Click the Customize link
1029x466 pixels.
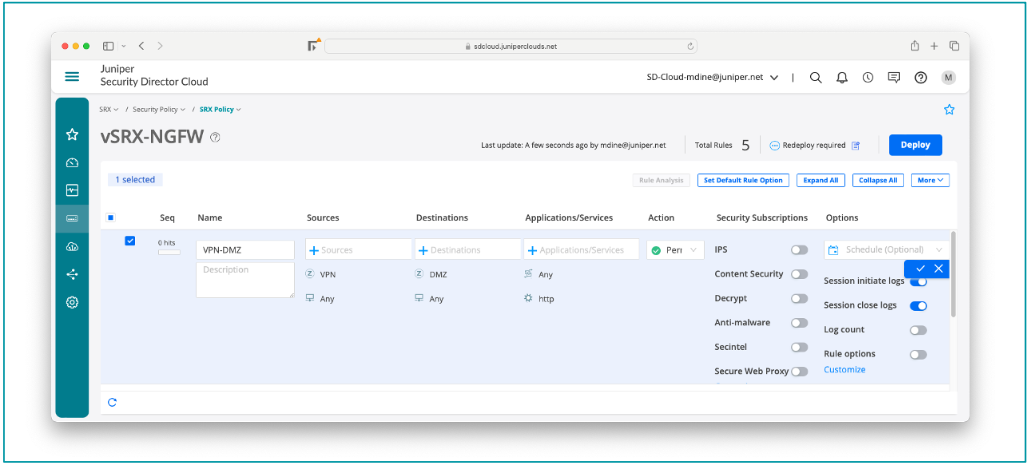[x=844, y=370]
